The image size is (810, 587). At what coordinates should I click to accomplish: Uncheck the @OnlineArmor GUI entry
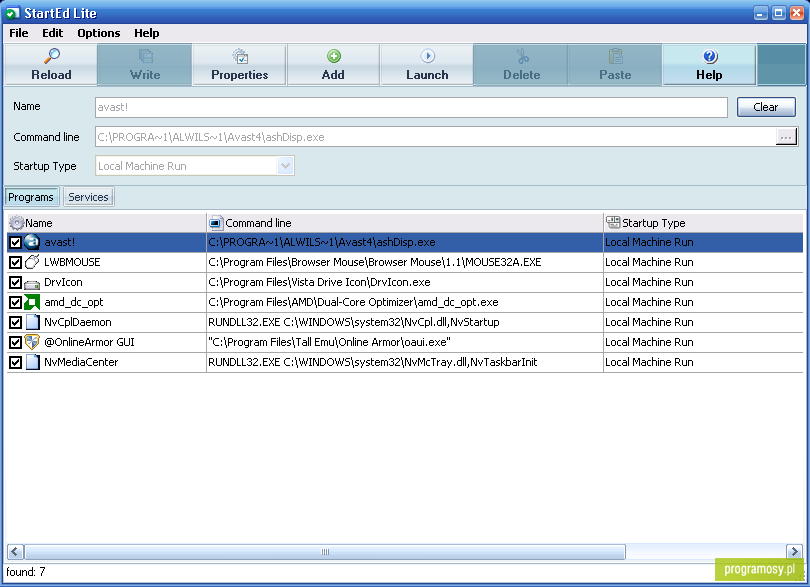tap(15, 343)
